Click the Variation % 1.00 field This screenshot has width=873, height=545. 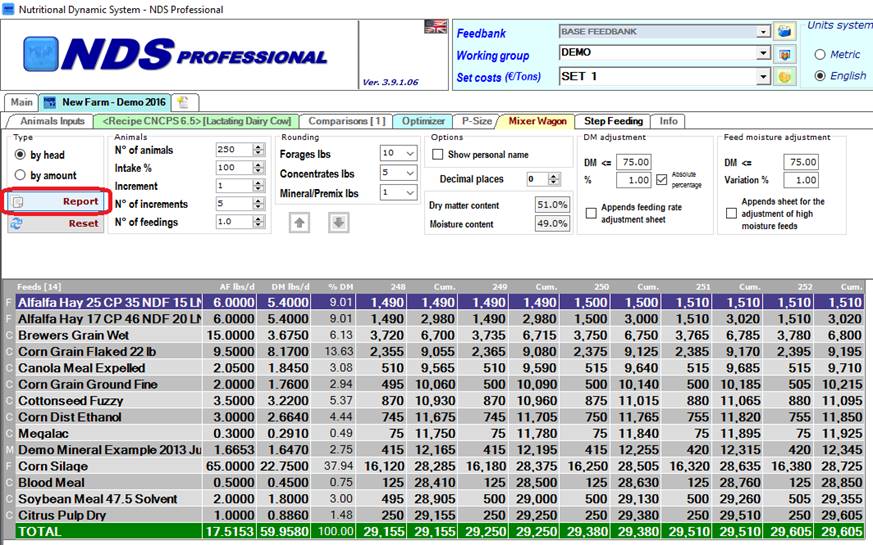801,180
